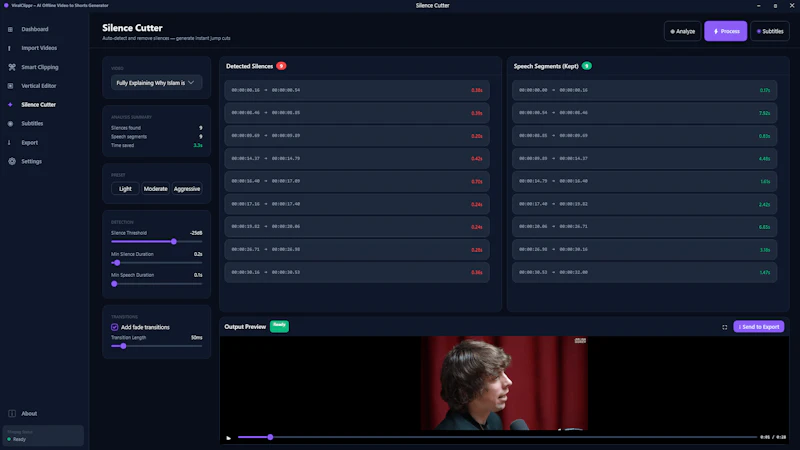This screenshot has height=450, width=800.
Task: Expand the video selection dropdown
Action: 156,83
